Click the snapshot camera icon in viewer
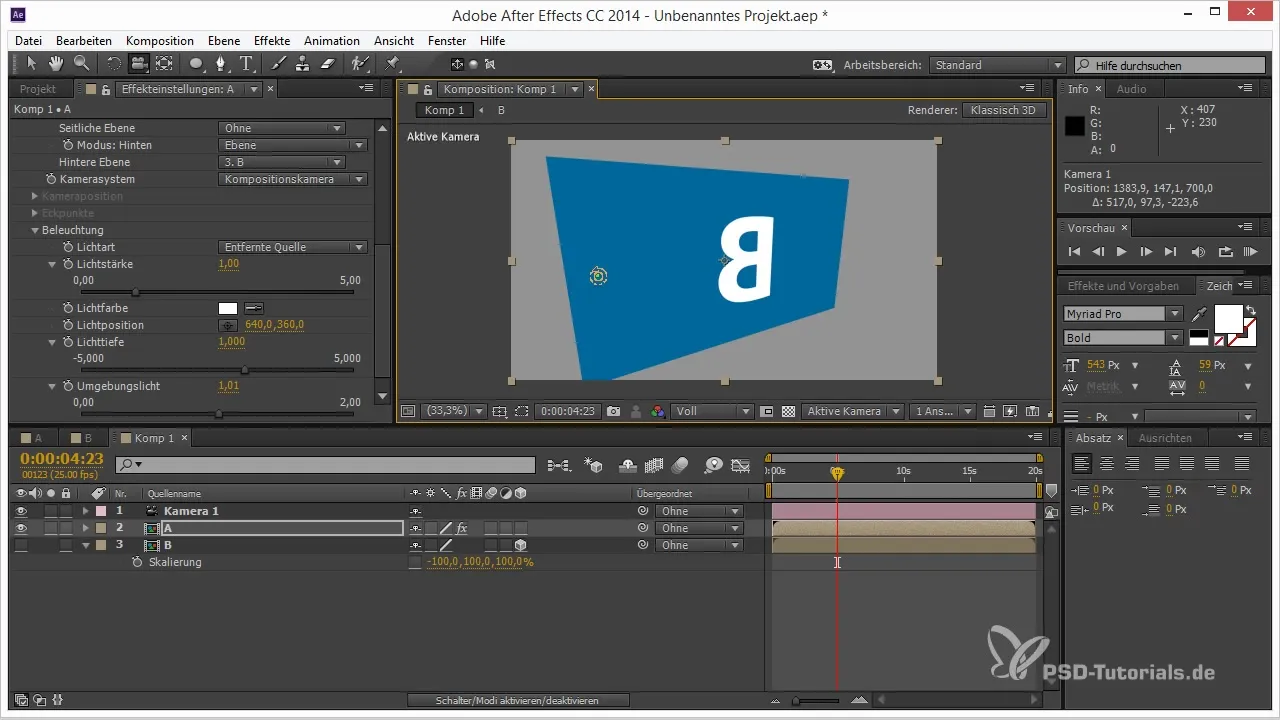The height and width of the screenshot is (720, 1280). (x=614, y=411)
